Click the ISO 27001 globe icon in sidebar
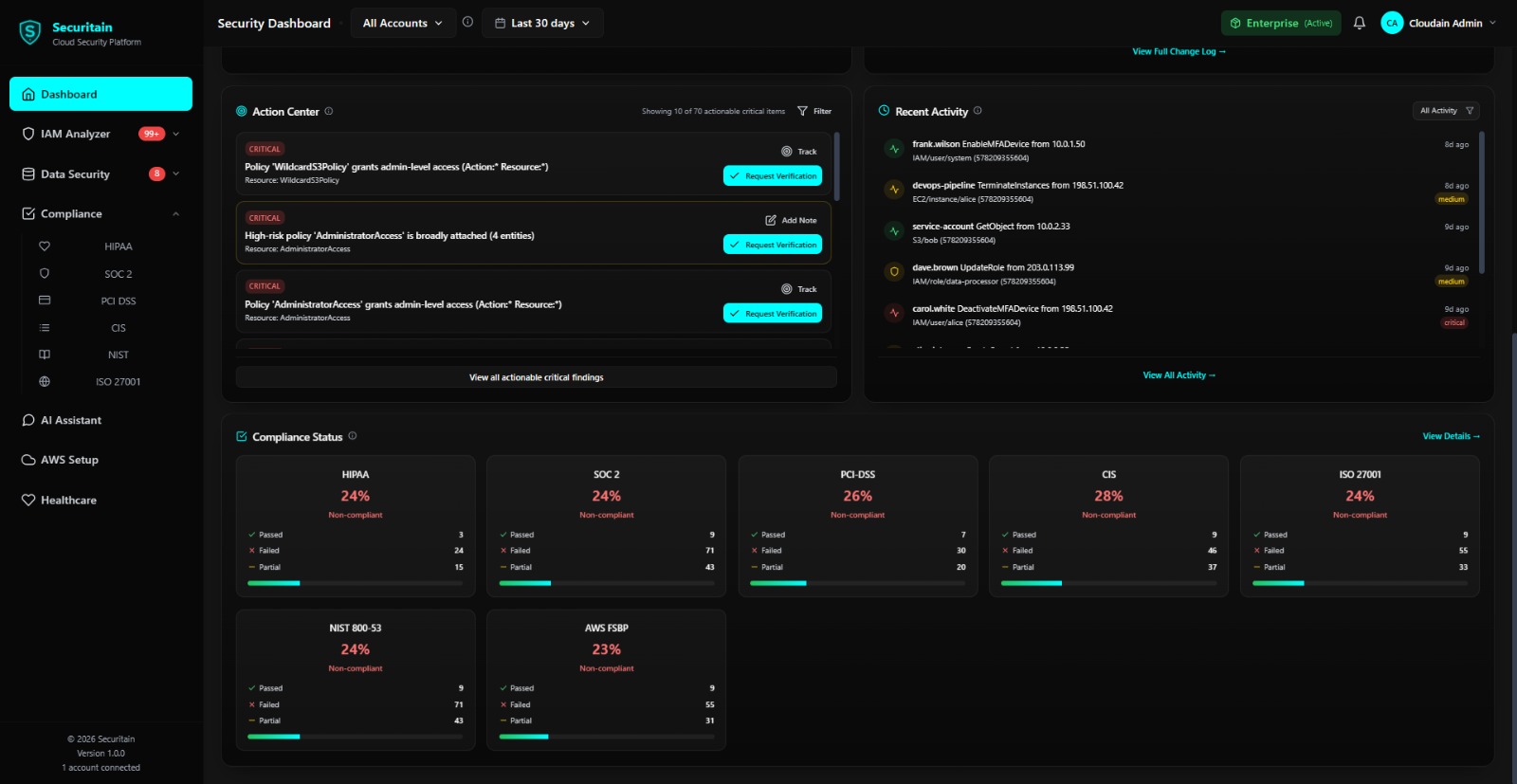This screenshot has width=1517, height=784. click(45, 382)
